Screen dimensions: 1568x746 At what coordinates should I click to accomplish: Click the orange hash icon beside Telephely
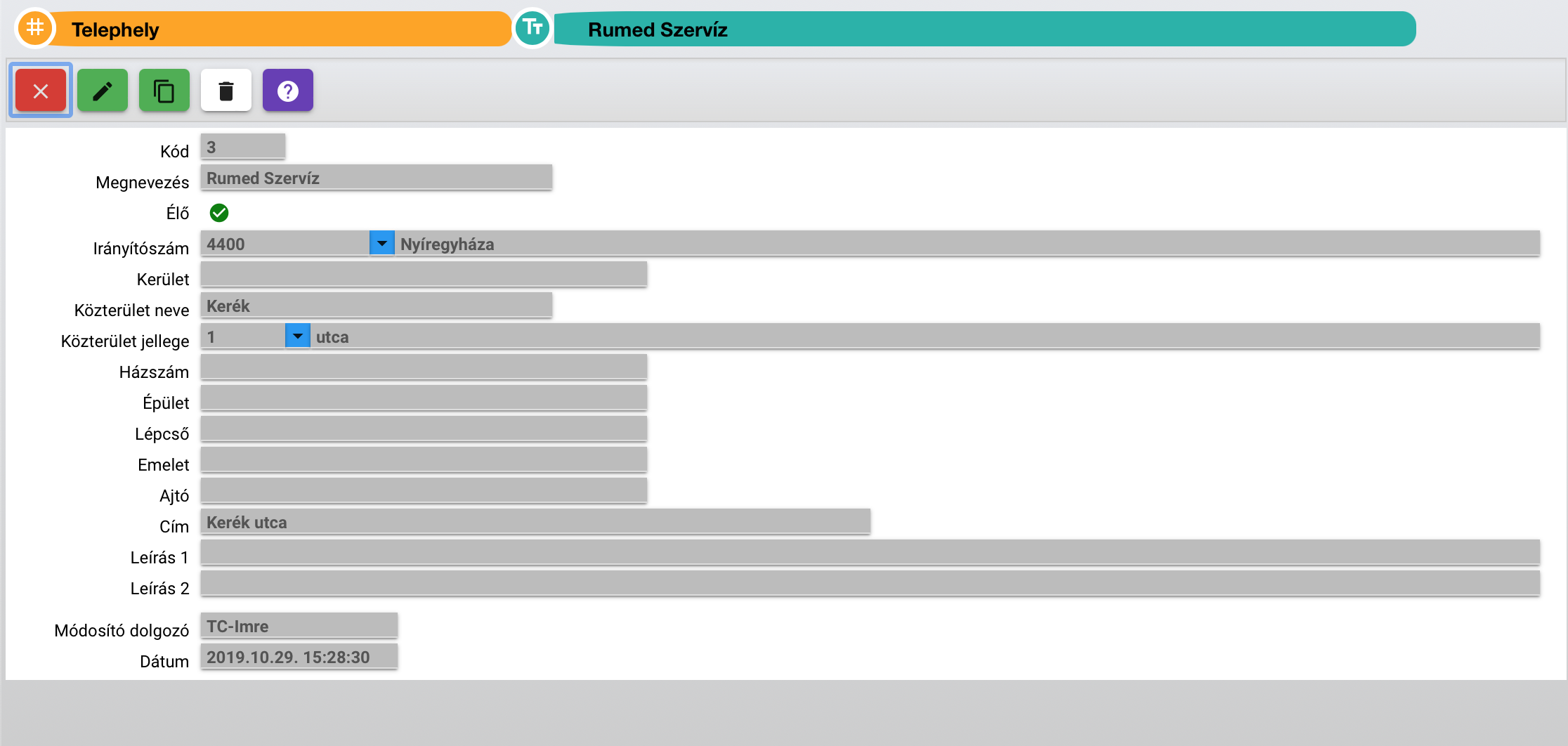point(35,28)
